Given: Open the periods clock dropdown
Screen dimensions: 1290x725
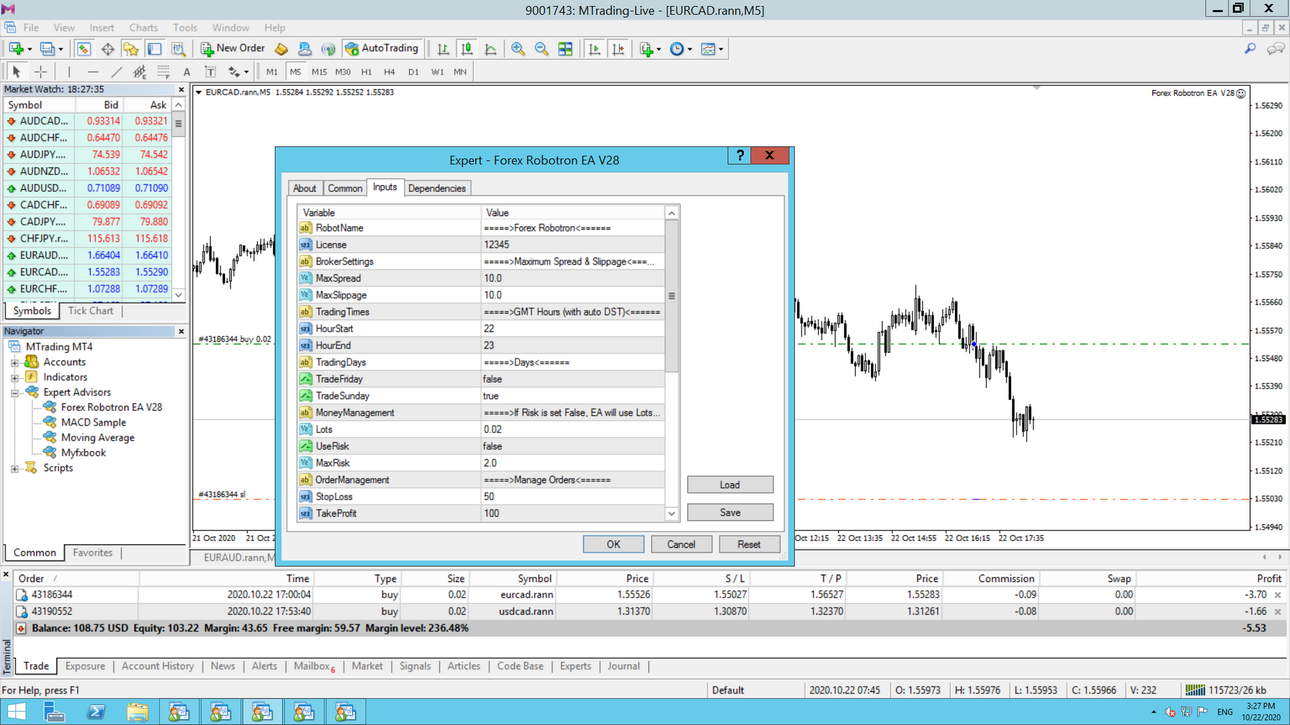Looking at the screenshot, I should pos(680,48).
